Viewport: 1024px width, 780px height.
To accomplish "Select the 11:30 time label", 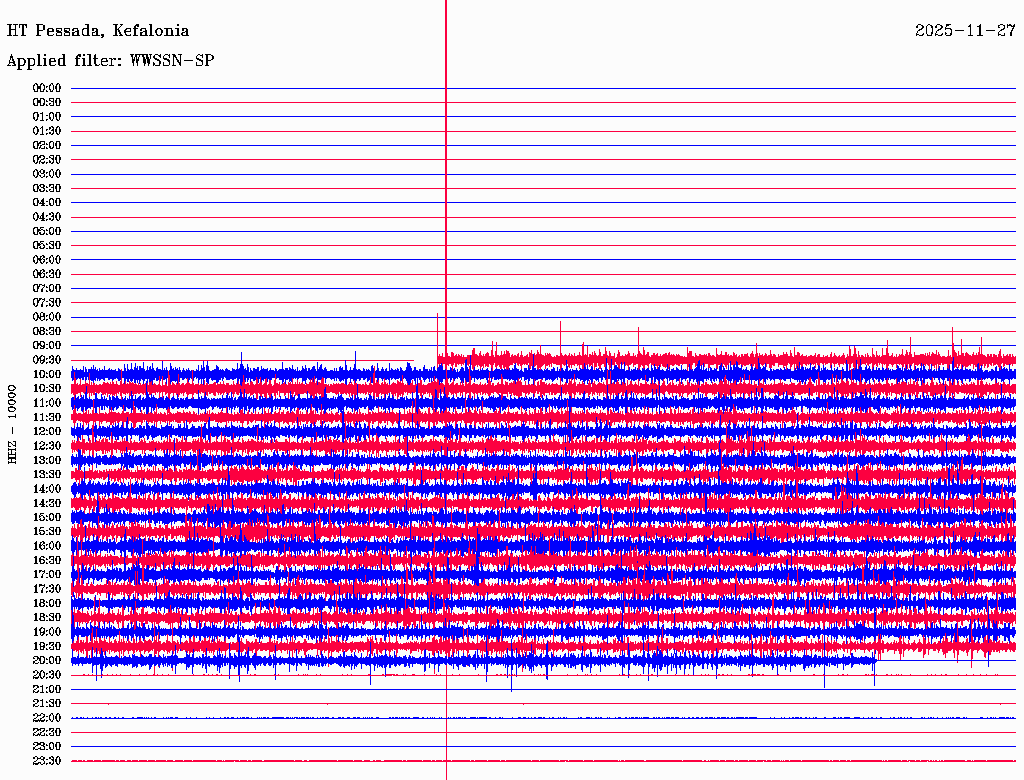I will 47,417.
